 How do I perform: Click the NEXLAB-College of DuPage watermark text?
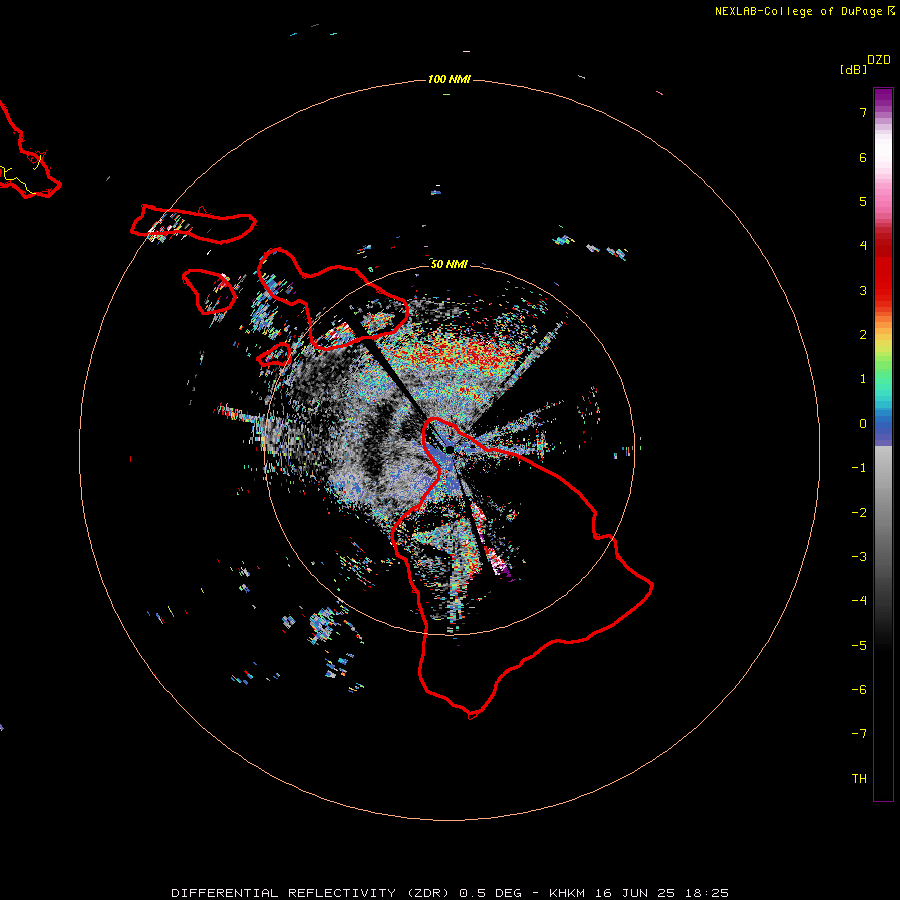(x=804, y=11)
